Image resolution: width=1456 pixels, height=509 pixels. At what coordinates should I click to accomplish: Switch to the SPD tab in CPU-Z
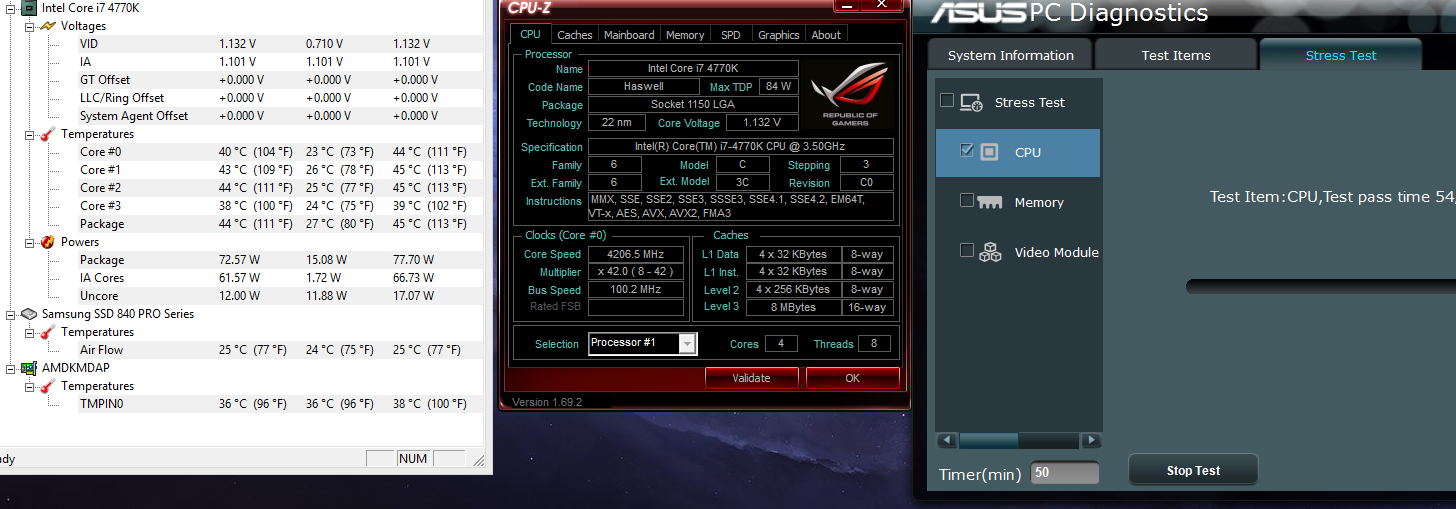point(731,35)
